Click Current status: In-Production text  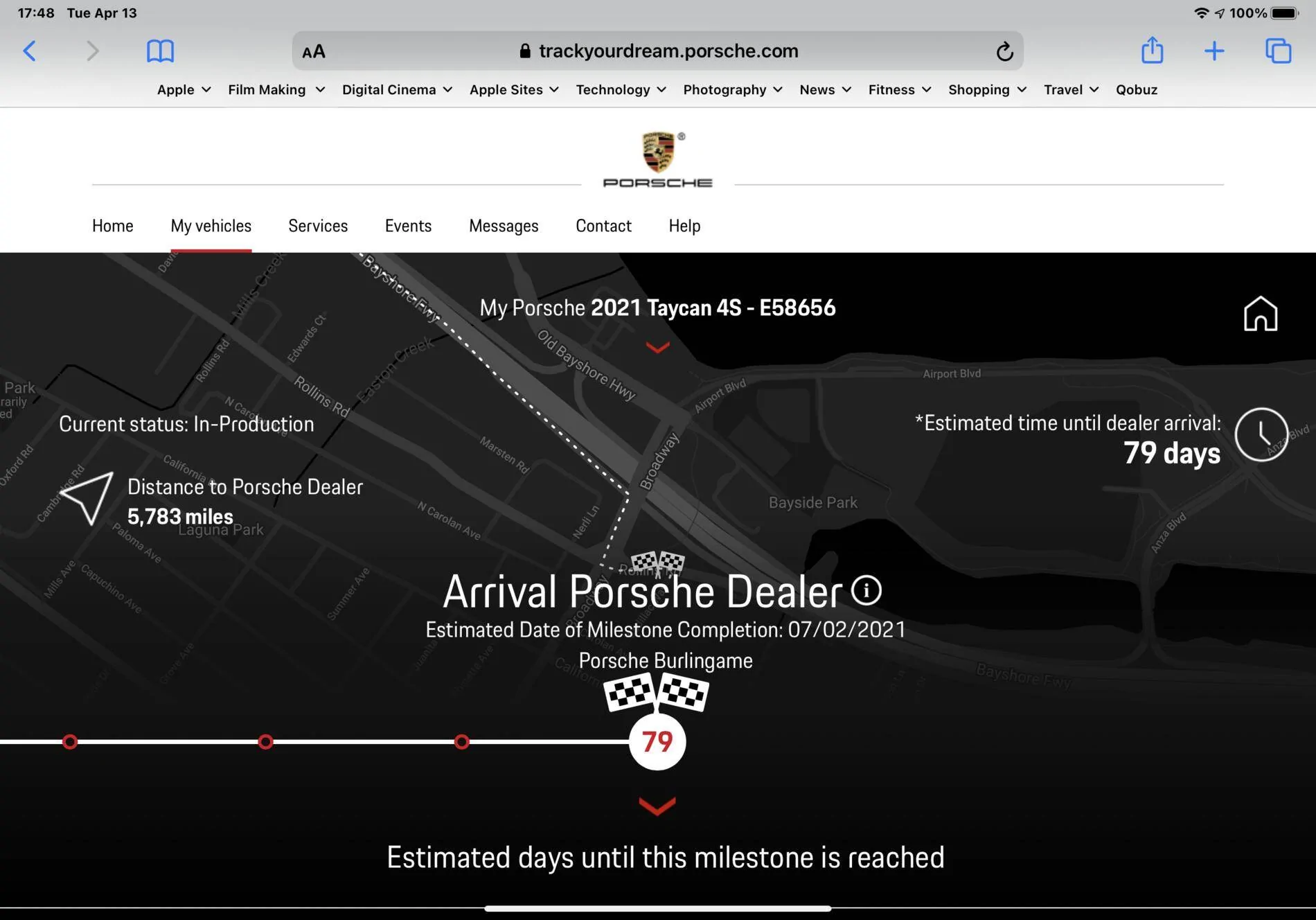tap(186, 424)
